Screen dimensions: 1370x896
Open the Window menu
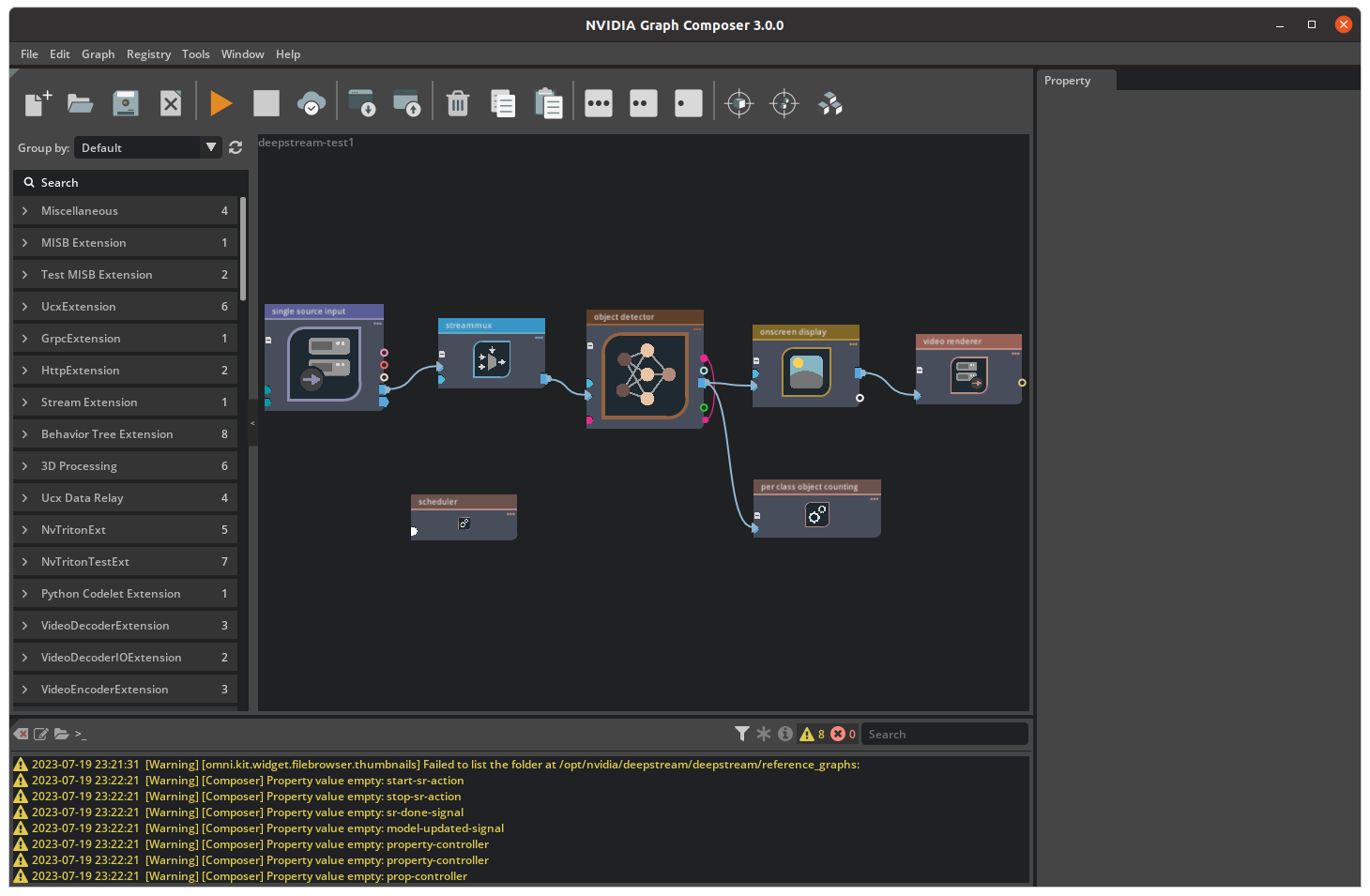[242, 54]
